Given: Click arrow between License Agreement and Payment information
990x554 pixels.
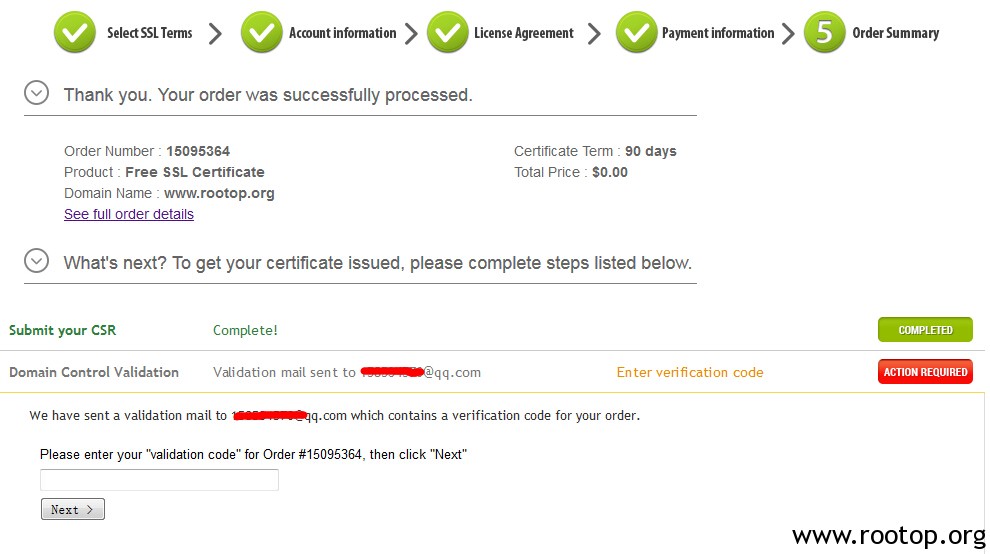Looking at the screenshot, I should (x=593, y=33).
